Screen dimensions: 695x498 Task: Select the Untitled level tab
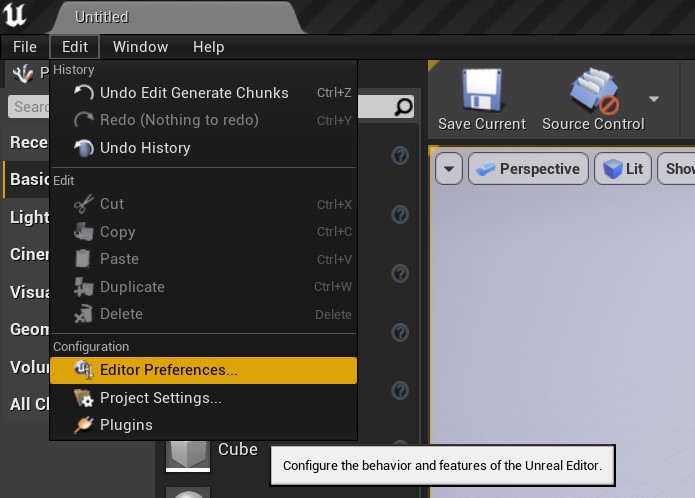178,18
